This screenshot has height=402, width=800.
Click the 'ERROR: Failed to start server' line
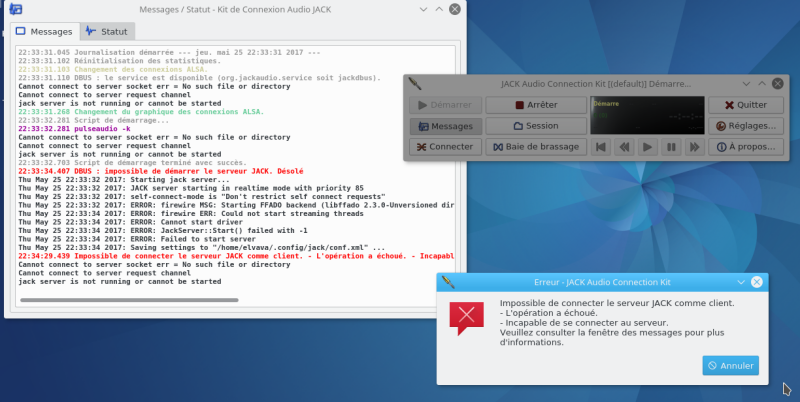137,239
